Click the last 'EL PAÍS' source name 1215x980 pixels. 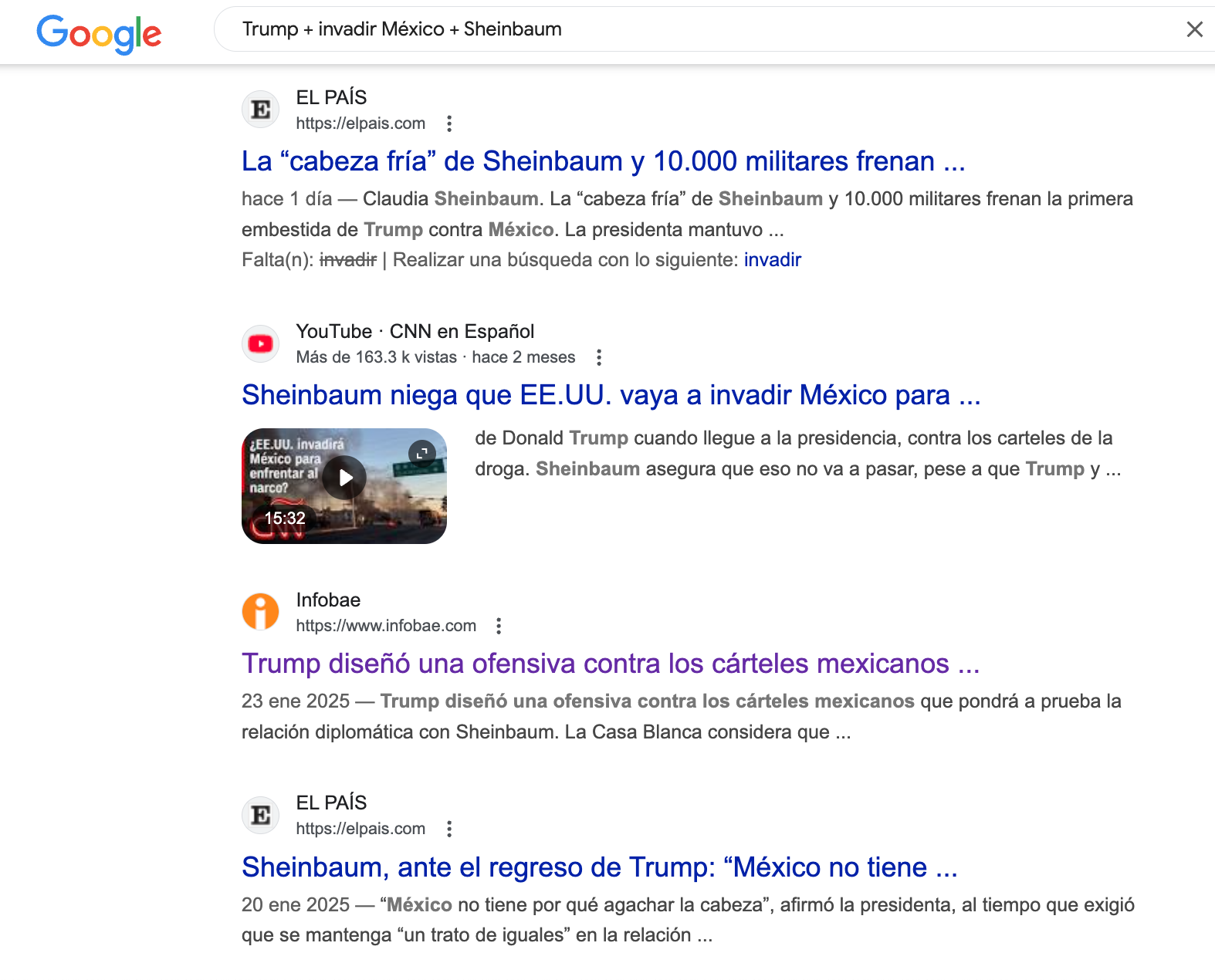(x=332, y=803)
